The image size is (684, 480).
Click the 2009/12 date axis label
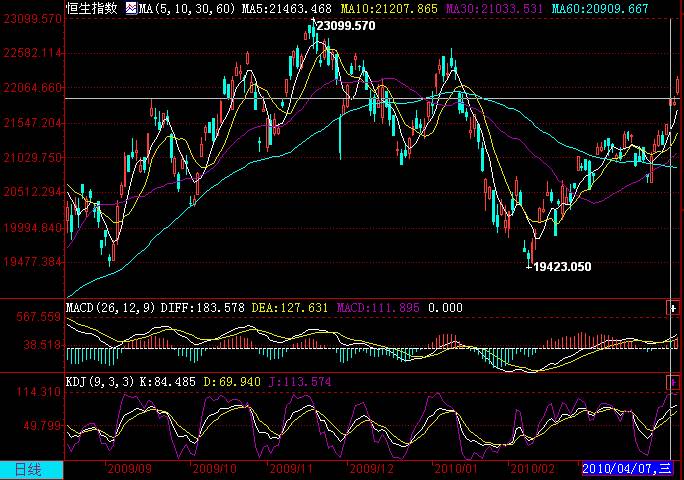[x=371, y=470]
